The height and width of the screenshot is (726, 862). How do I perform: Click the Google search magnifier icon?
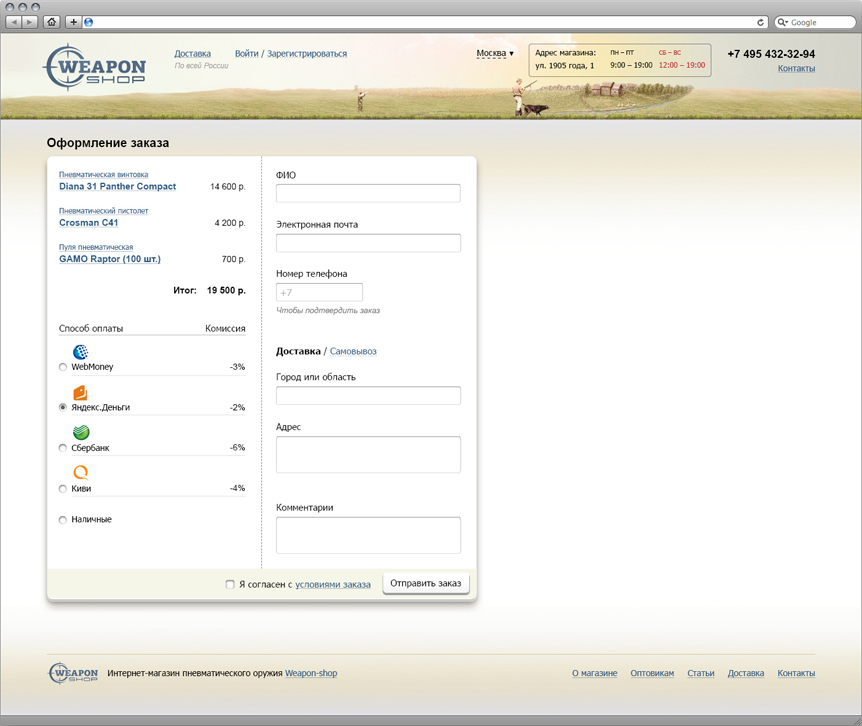[781, 22]
